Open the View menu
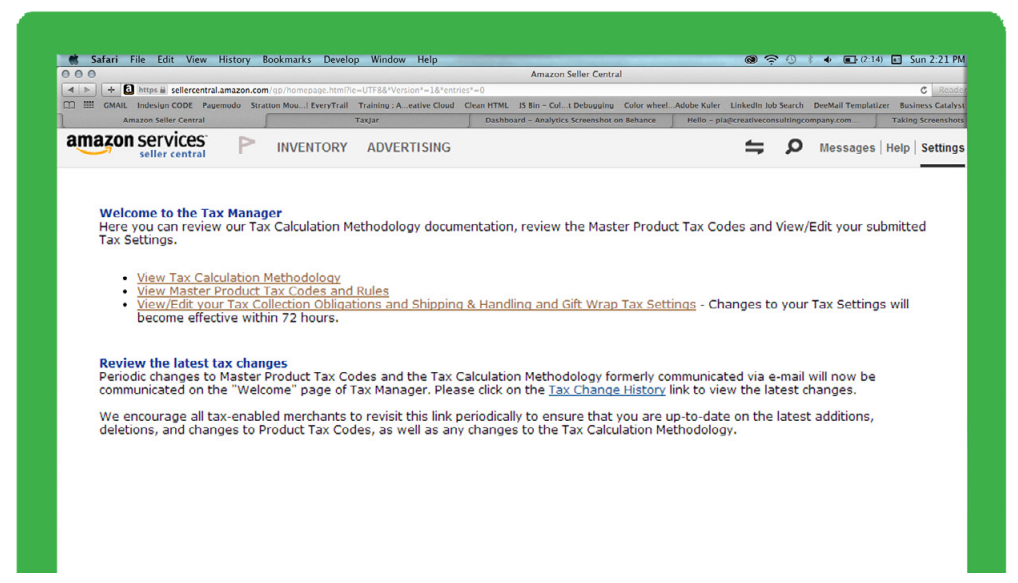This screenshot has height=583, width=1018. [x=196, y=59]
